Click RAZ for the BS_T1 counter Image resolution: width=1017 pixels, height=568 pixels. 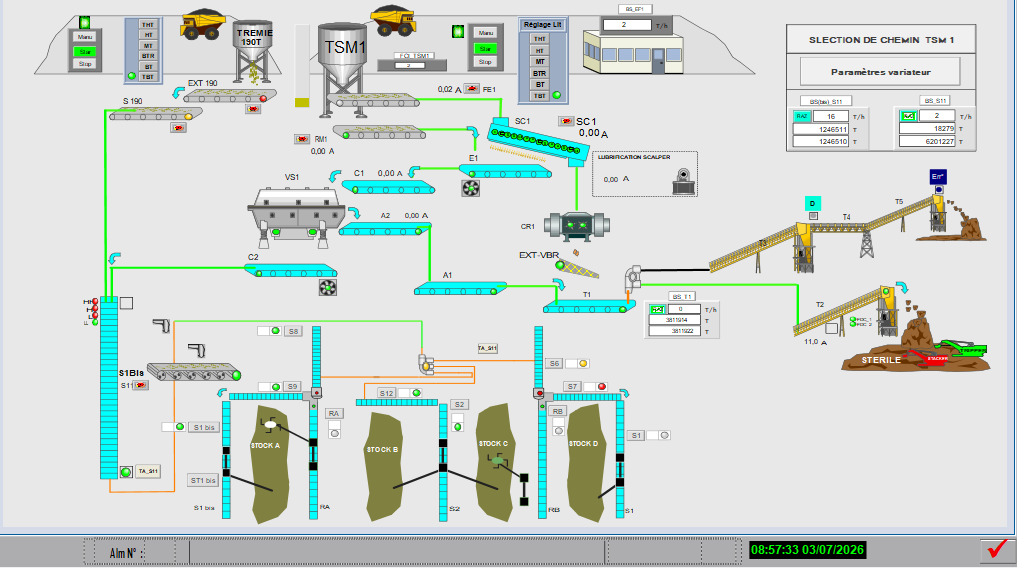tap(657, 309)
